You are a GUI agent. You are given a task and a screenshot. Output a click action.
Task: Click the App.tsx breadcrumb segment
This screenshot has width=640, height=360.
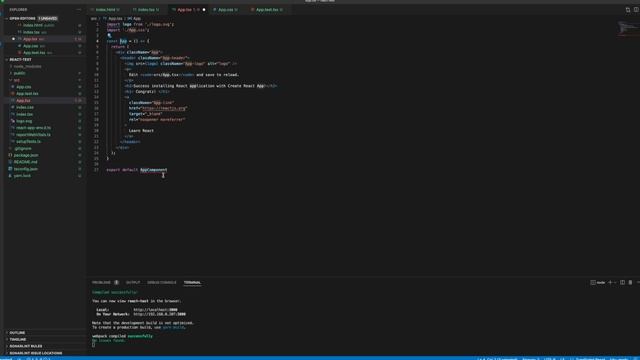click(113, 19)
